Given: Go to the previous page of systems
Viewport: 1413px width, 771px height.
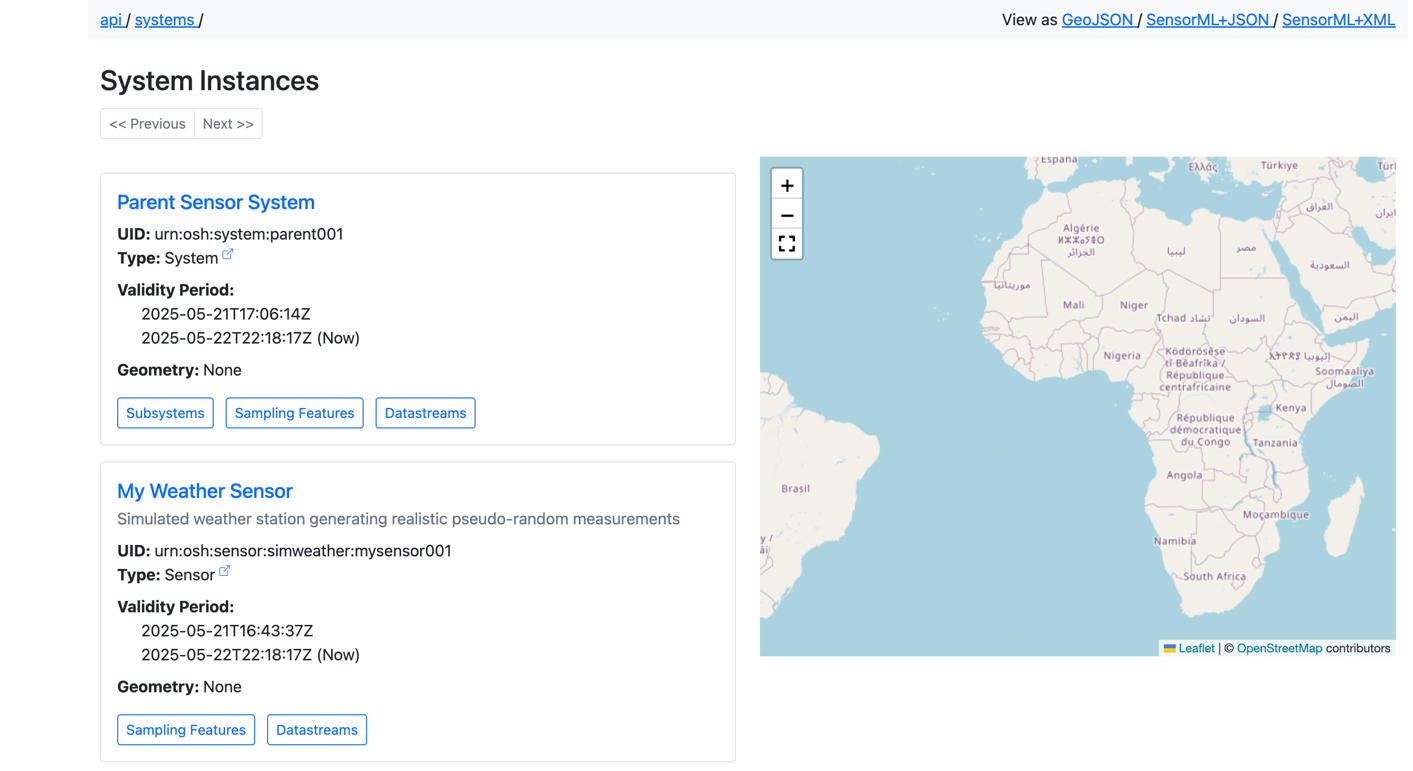Looking at the screenshot, I should pyautogui.click(x=147, y=123).
